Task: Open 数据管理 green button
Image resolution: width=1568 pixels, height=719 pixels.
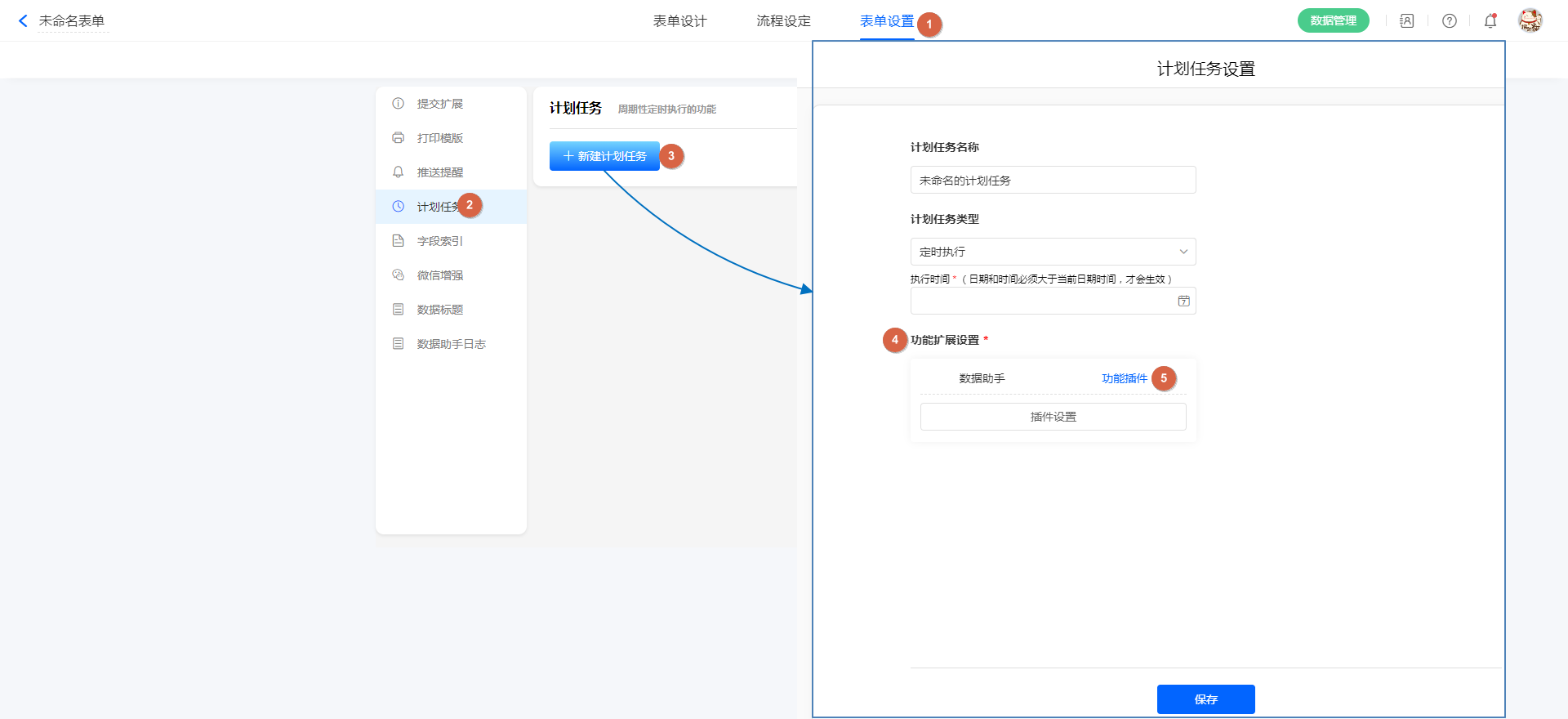Action: click(x=1333, y=21)
